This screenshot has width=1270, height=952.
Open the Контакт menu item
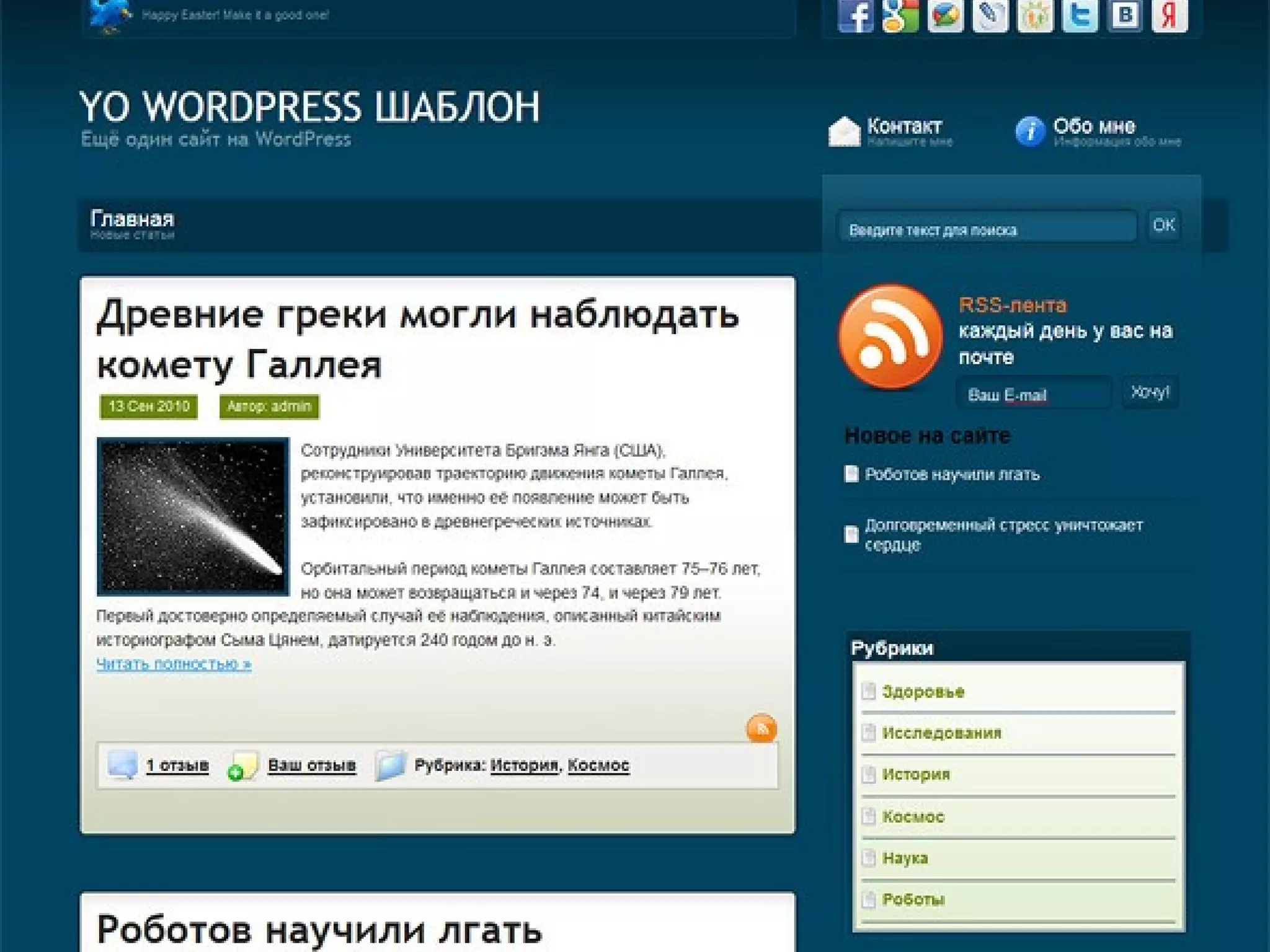coord(904,126)
